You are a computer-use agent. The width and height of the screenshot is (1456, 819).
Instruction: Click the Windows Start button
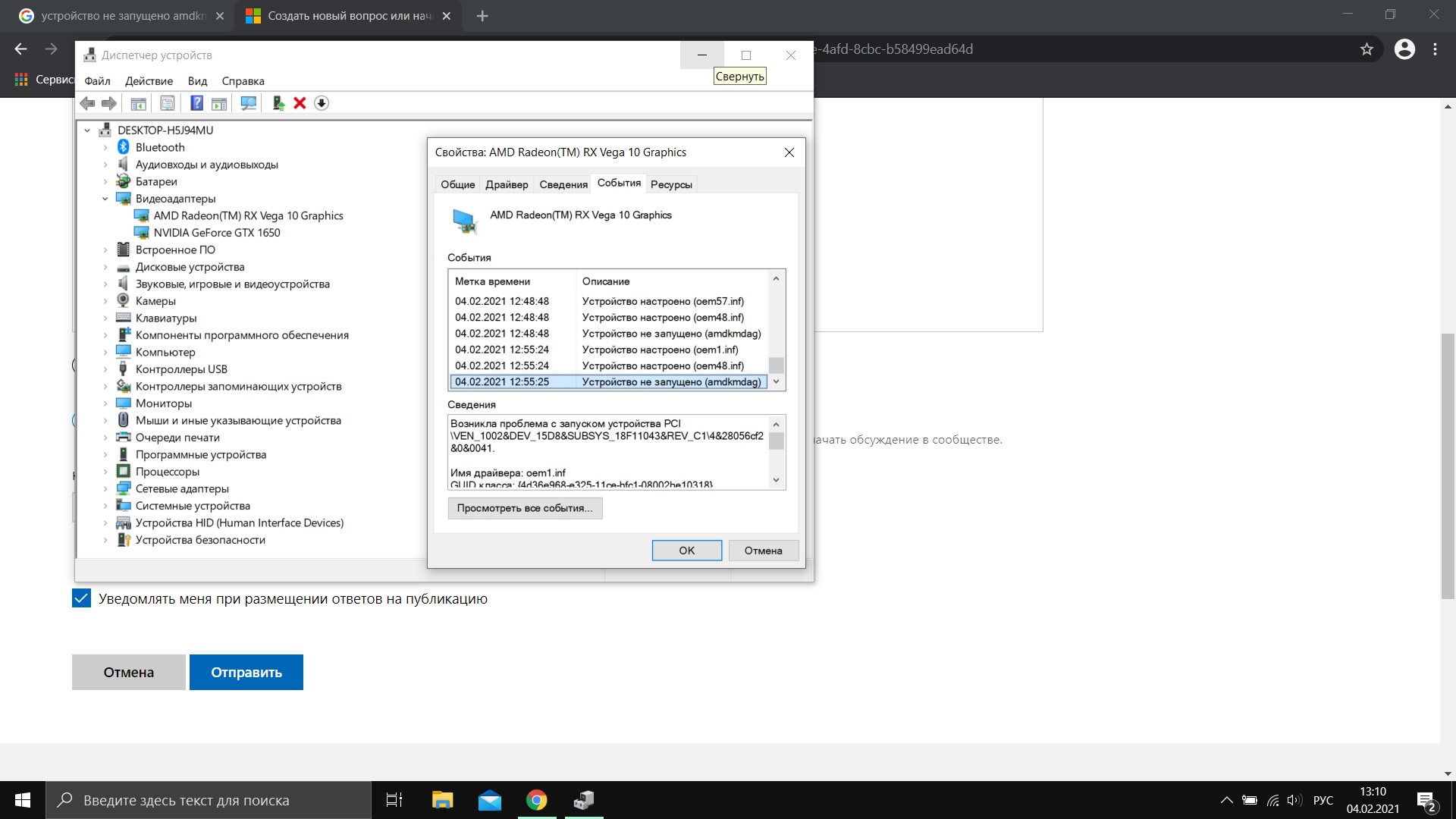pyautogui.click(x=23, y=800)
